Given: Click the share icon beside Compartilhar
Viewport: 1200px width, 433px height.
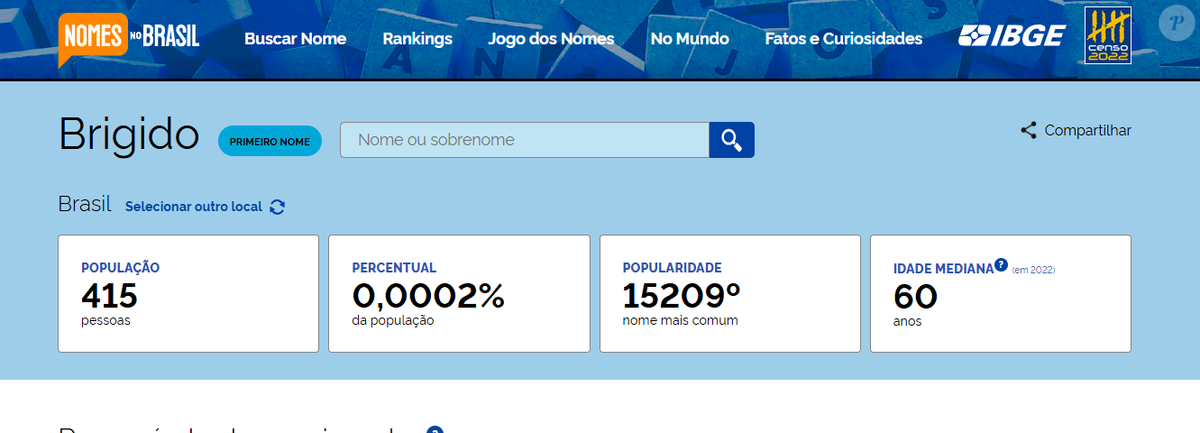Looking at the screenshot, I should point(1028,130).
